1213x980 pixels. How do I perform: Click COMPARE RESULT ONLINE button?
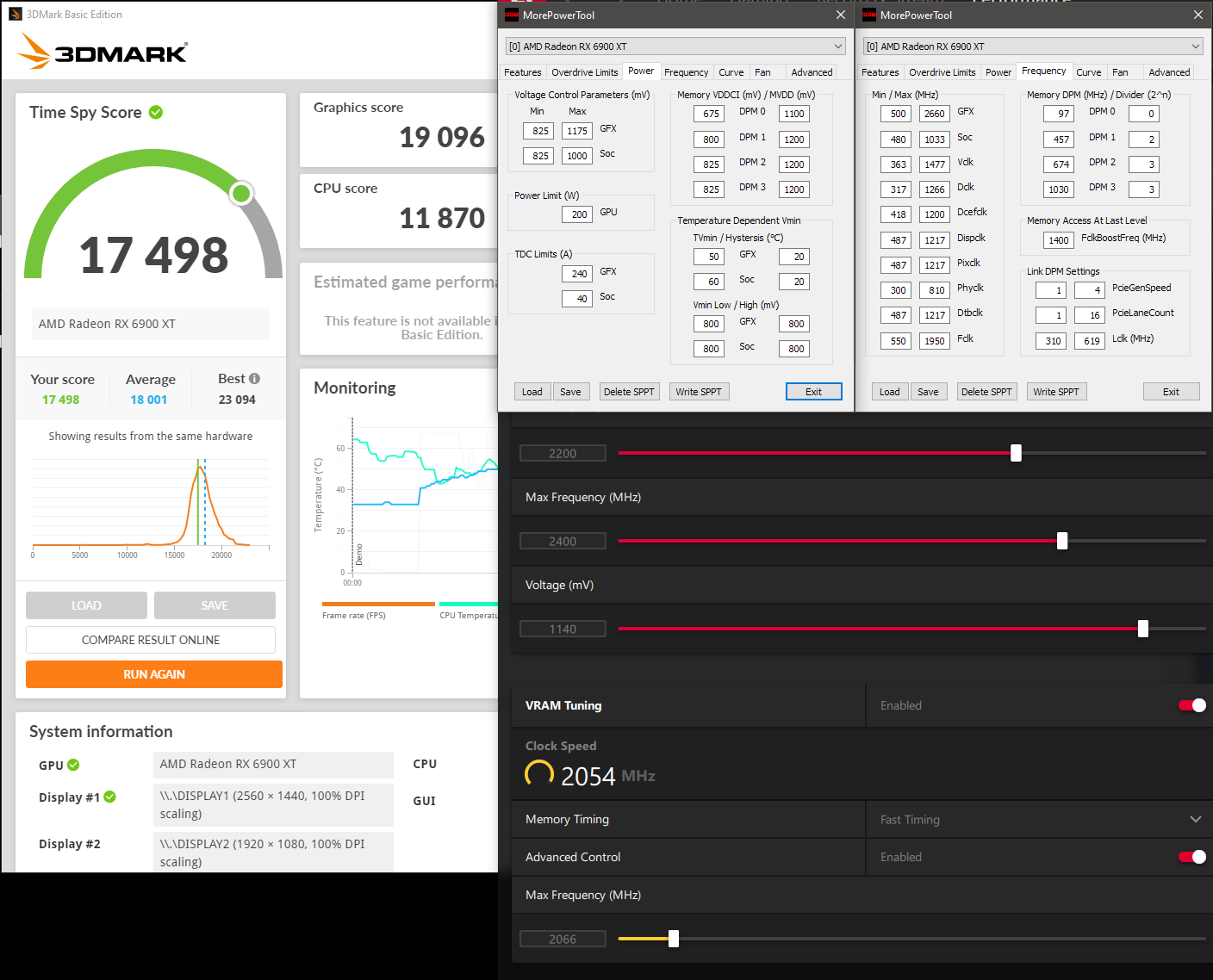151,640
